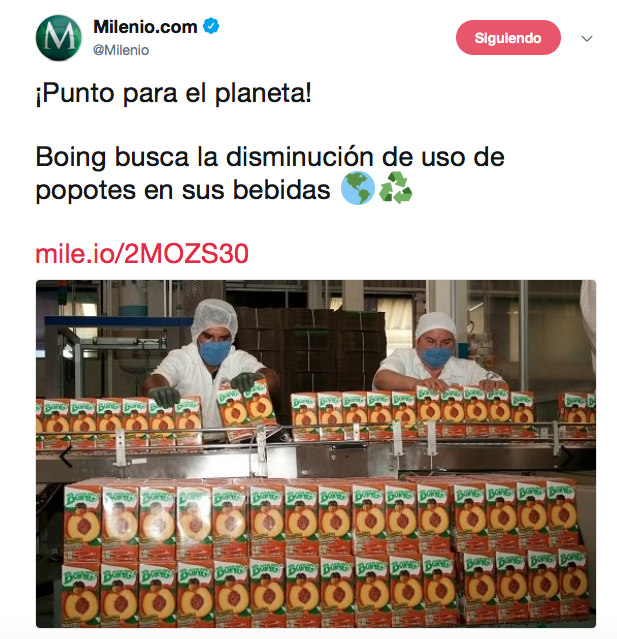Click the word Boing in tweet text
The image size is (617, 639).
[71, 158]
